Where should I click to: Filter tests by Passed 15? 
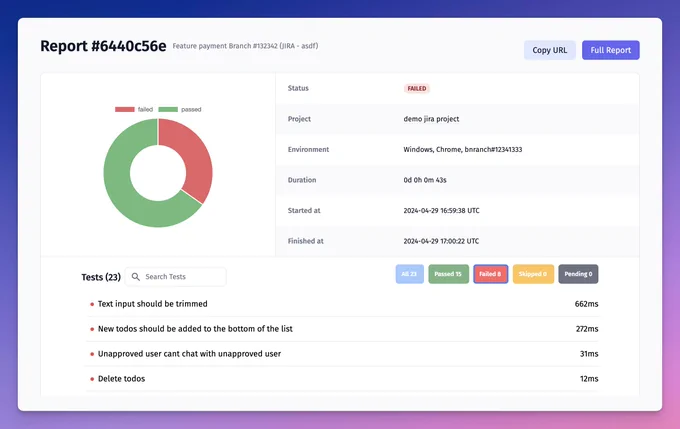pyautogui.click(x=448, y=274)
